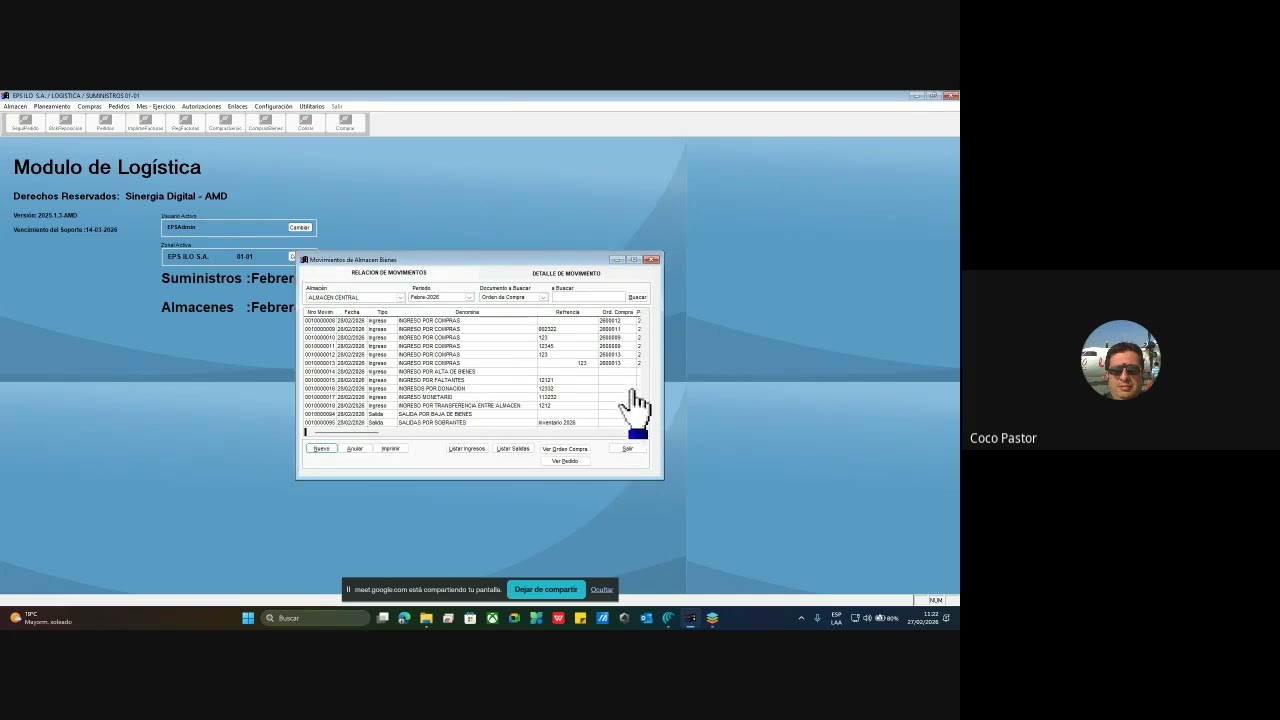Select row INGRESO POR FALTANTES
The height and width of the screenshot is (720, 1280).
pos(472,380)
